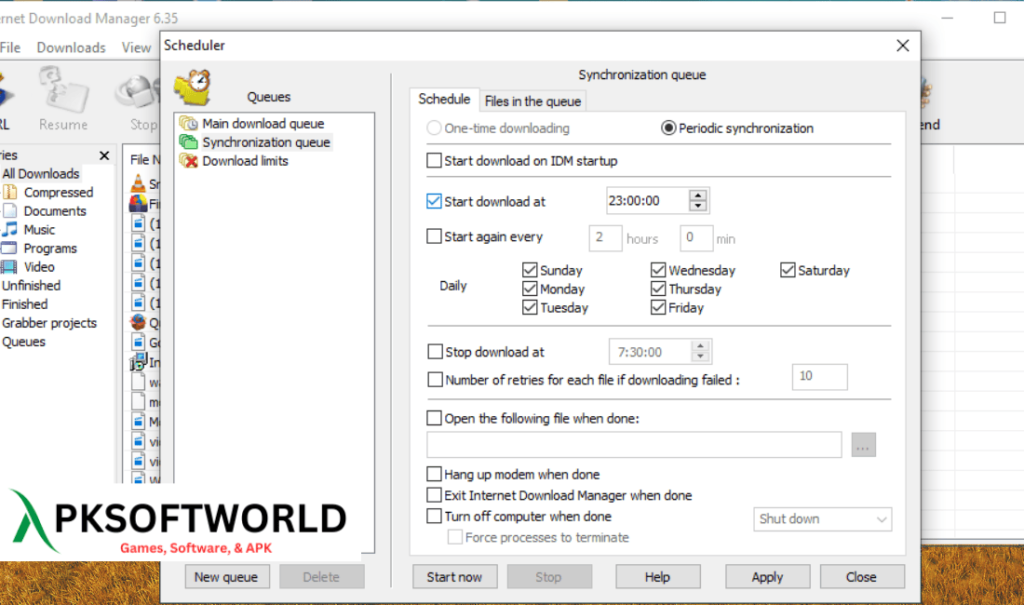Select Finished category in sidebar
The image size is (1024, 605).
click(x=25, y=304)
